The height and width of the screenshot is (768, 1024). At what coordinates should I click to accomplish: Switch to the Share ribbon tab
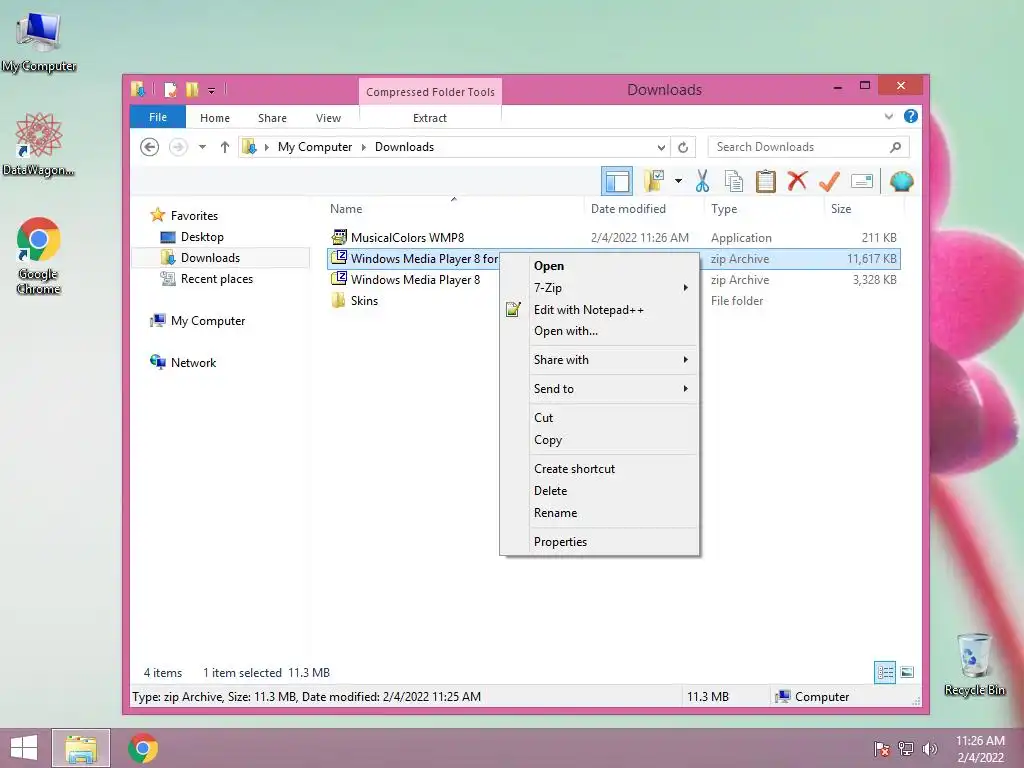272,118
